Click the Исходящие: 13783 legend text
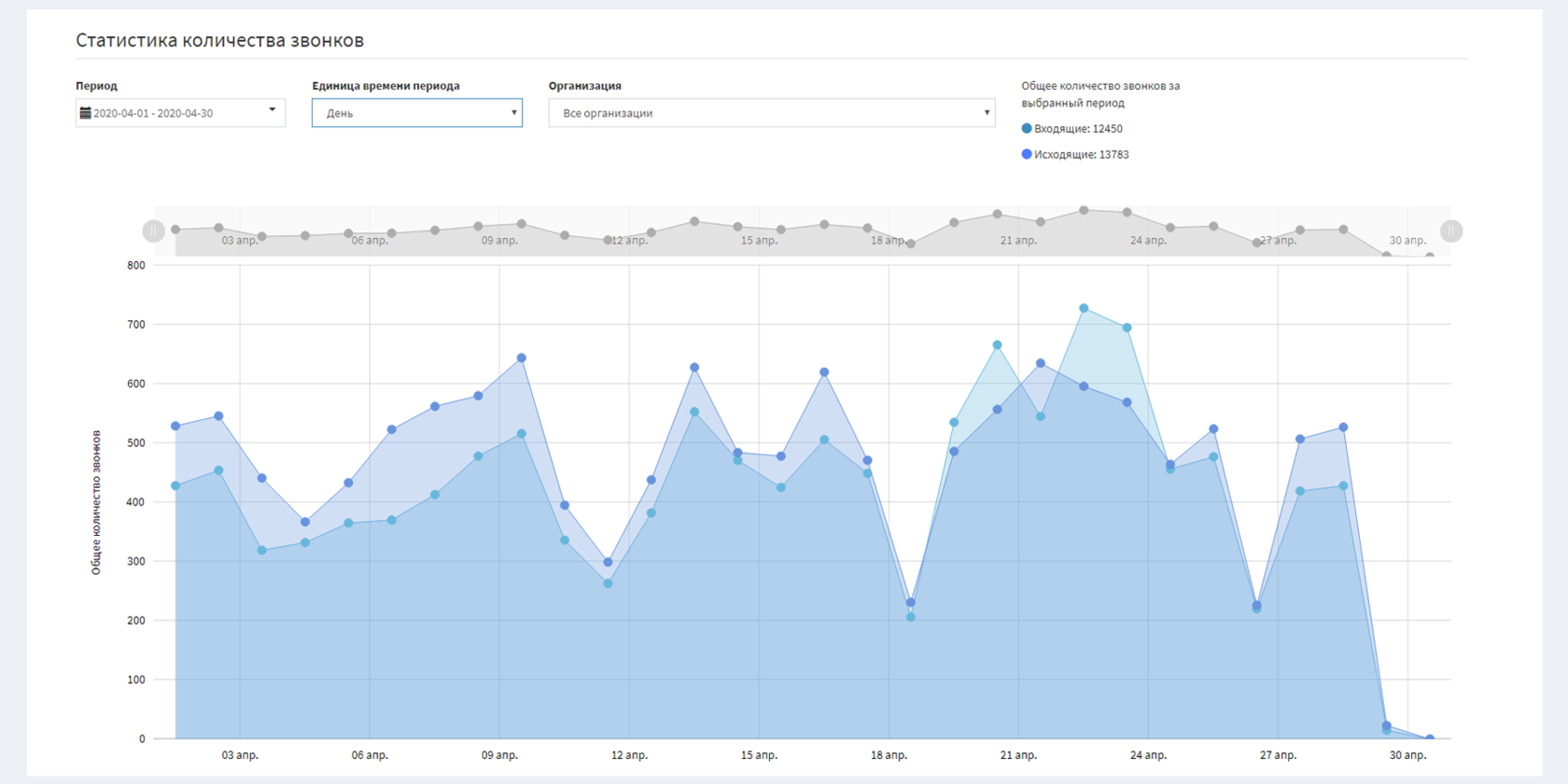Viewport: 1568px width, 784px height. click(x=1082, y=155)
